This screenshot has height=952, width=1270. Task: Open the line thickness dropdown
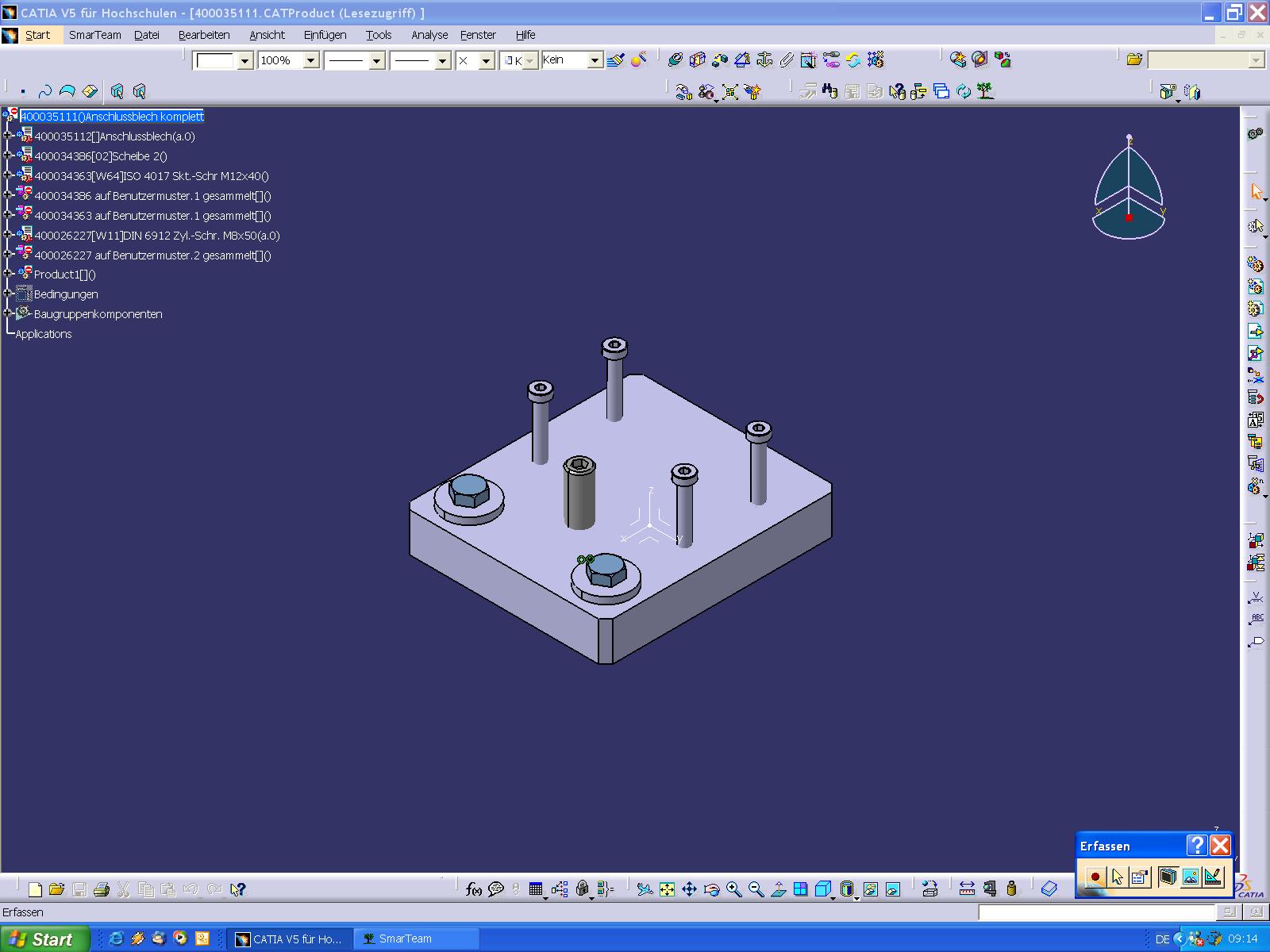(377, 60)
